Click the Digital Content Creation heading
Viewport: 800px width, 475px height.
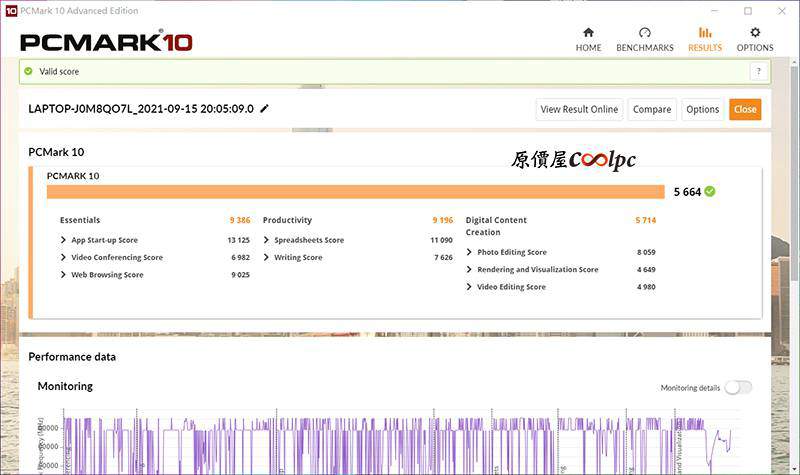(496, 226)
